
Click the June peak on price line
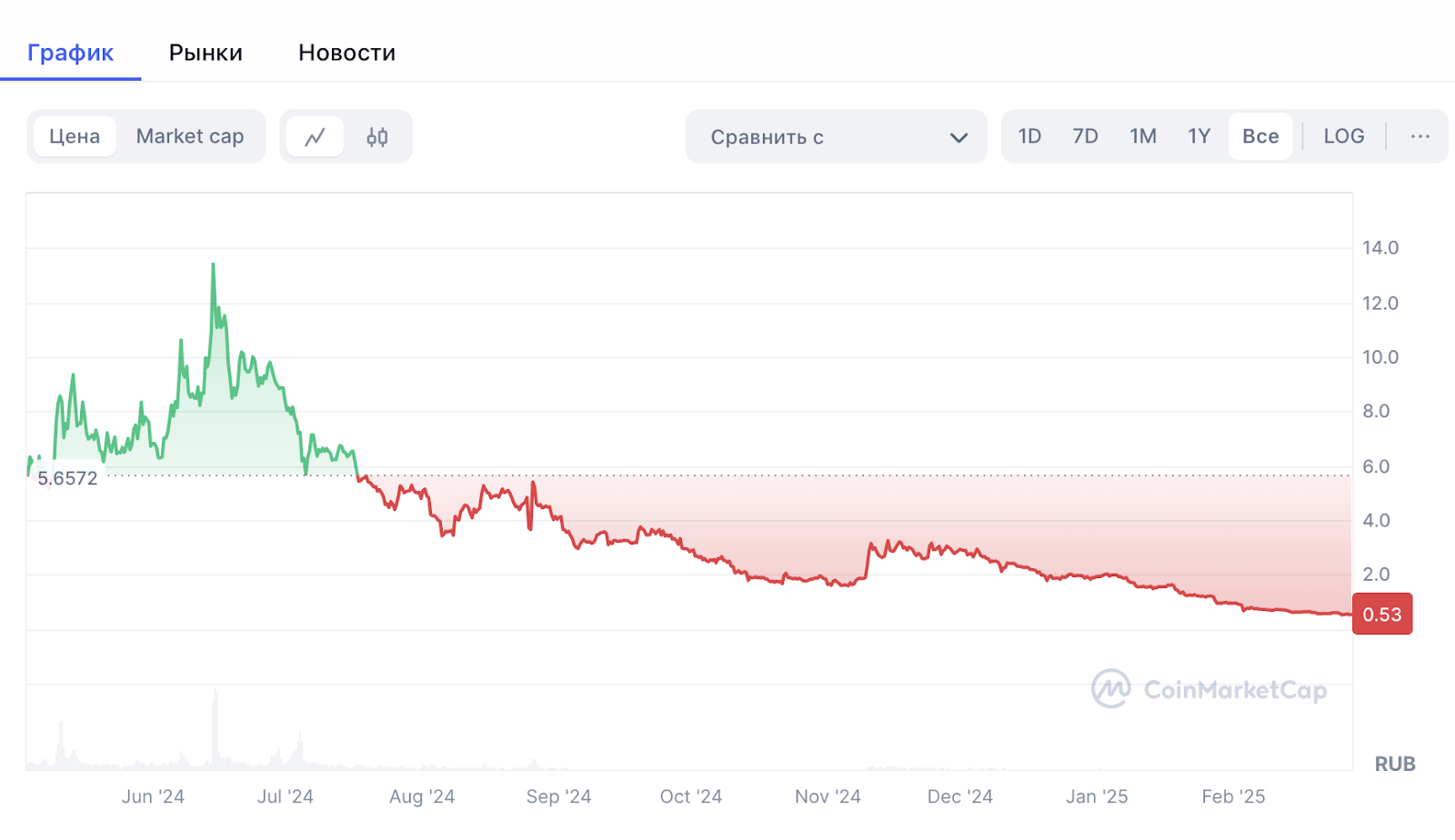point(214,265)
